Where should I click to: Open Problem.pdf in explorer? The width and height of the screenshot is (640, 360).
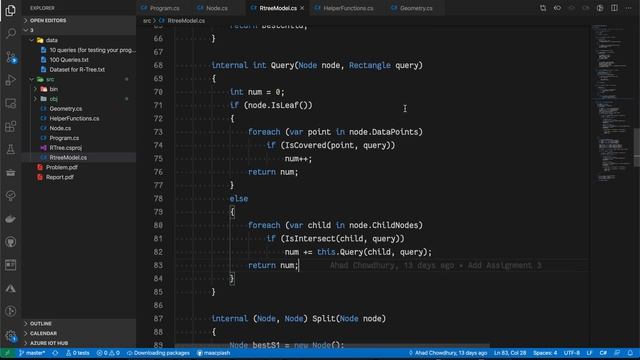(79, 167)
